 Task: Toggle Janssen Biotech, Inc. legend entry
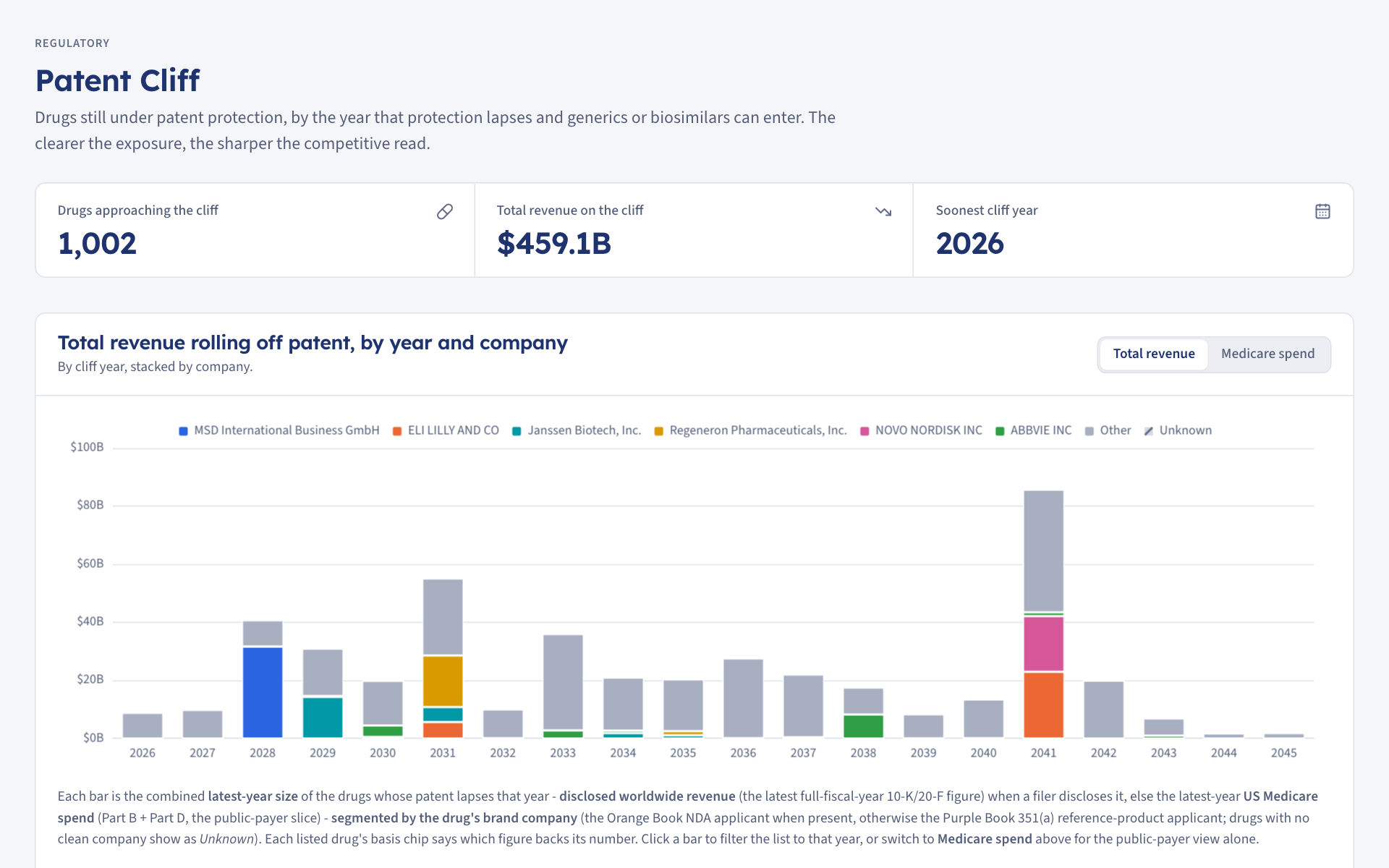(577, 430)
